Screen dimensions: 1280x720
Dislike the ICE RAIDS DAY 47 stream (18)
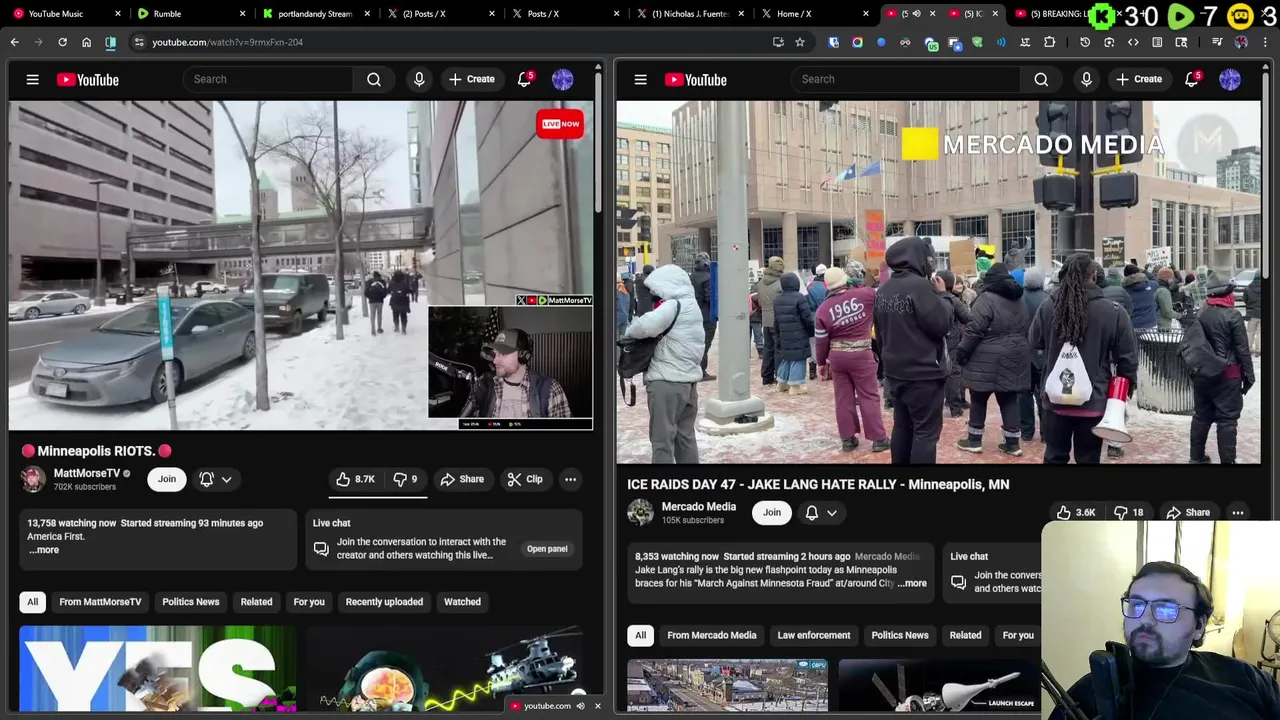pos(1128,512)
